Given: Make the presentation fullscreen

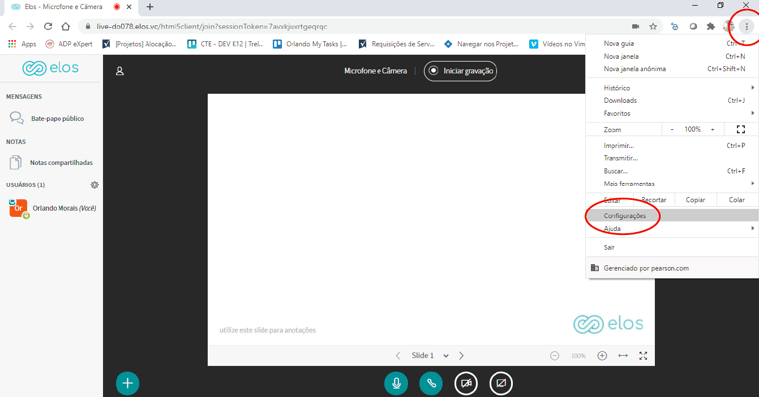Looking at the screenshot, I should click(643, 356).
